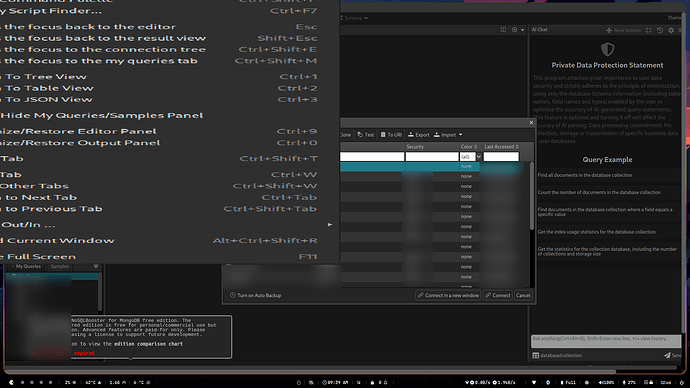Choose To Tree View menu item
This screenshot has height=388, width=690.
pyautogui.click(x=169, y=77)
